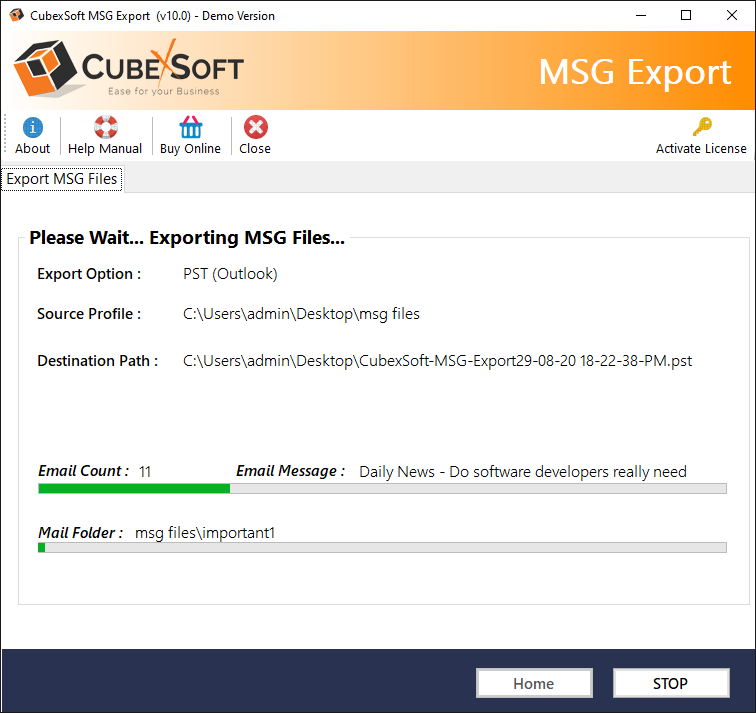Click the mail folder 'msg files\important1'

click(x=205, y=533)
